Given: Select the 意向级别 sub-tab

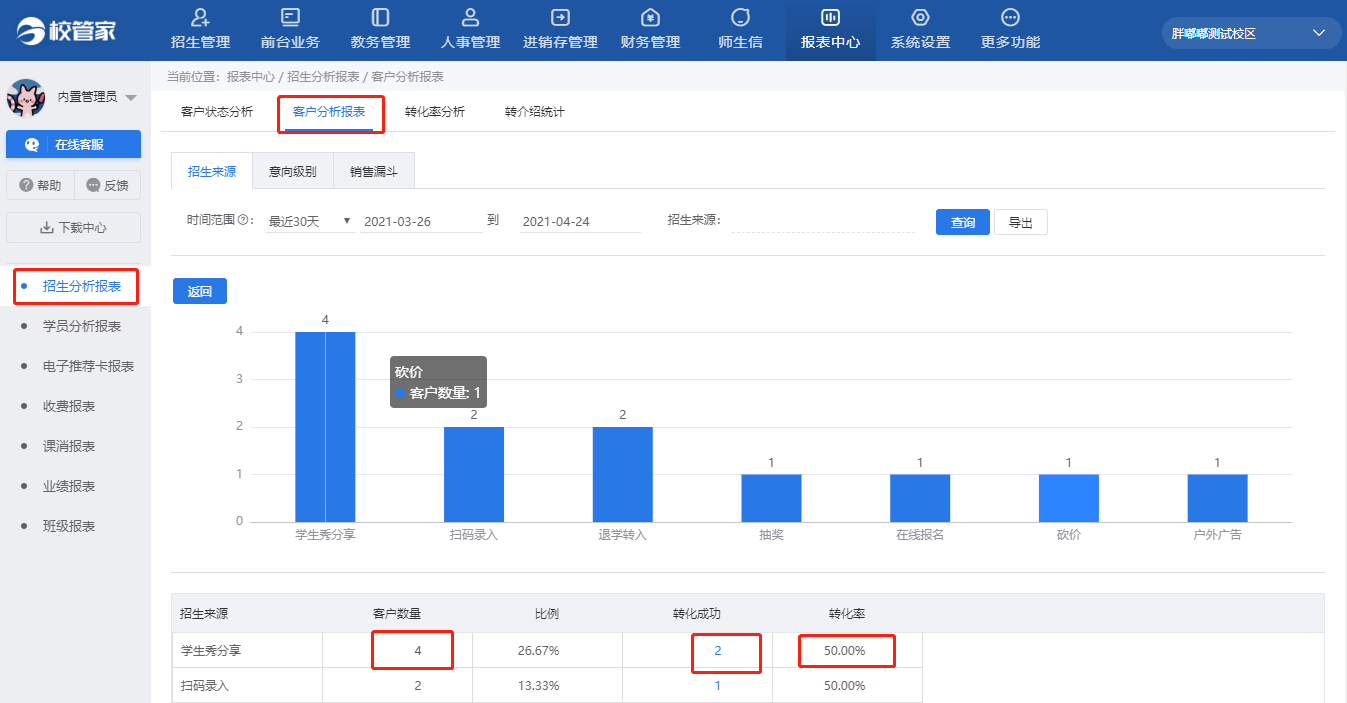Looking at the screenshot, I should (x=293, y=171).
